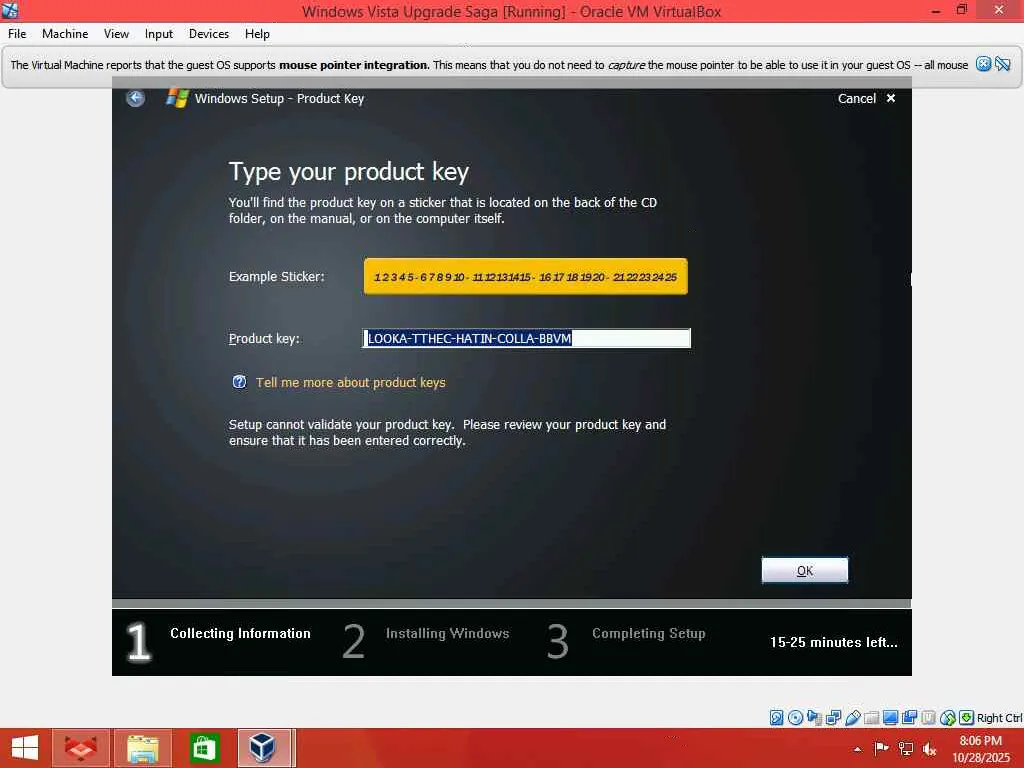Click the Windows flag logo in setup header
This screenshot has width=1024, height=768.
click(x=177, y=98)
